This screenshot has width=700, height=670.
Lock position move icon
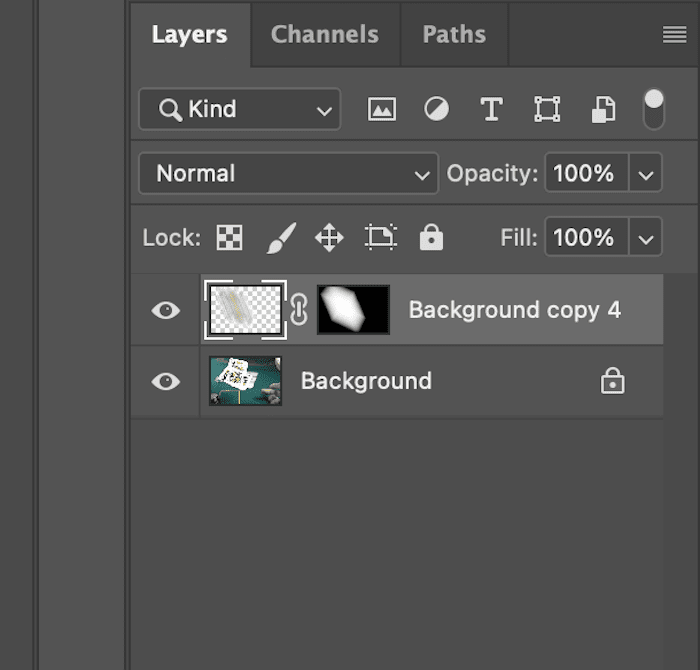coord(329,237)
